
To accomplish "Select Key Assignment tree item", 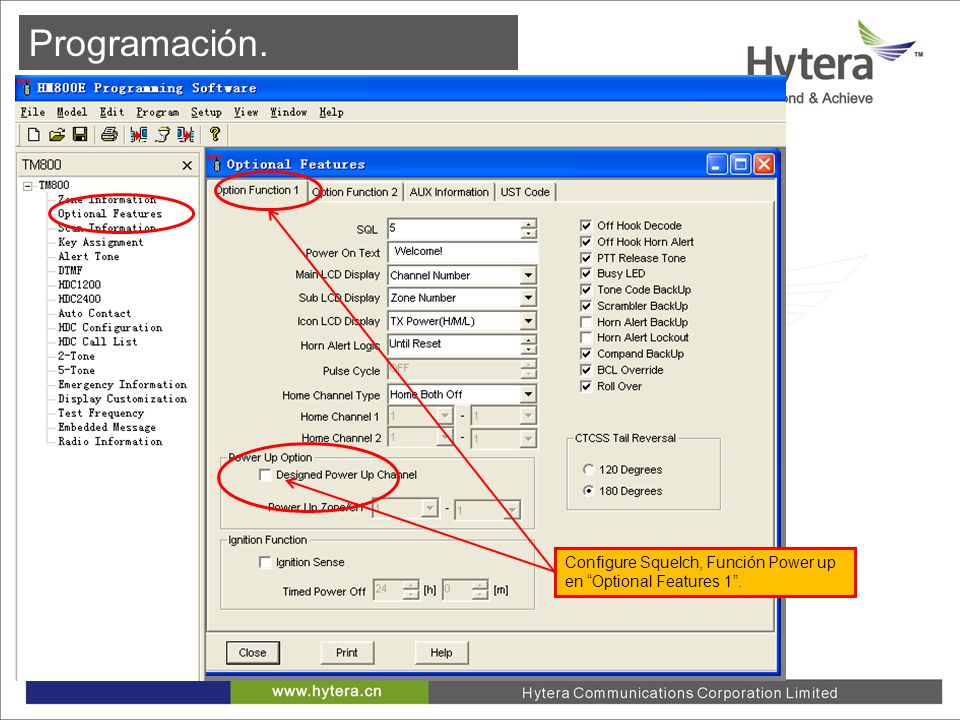I will coord(100,242).
